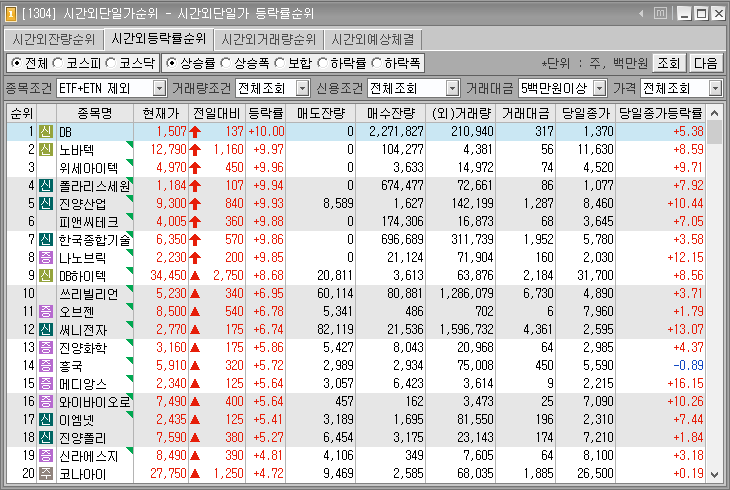Select the 하락률 radio button
Screen dimensions: 730x490
(322, 63)
